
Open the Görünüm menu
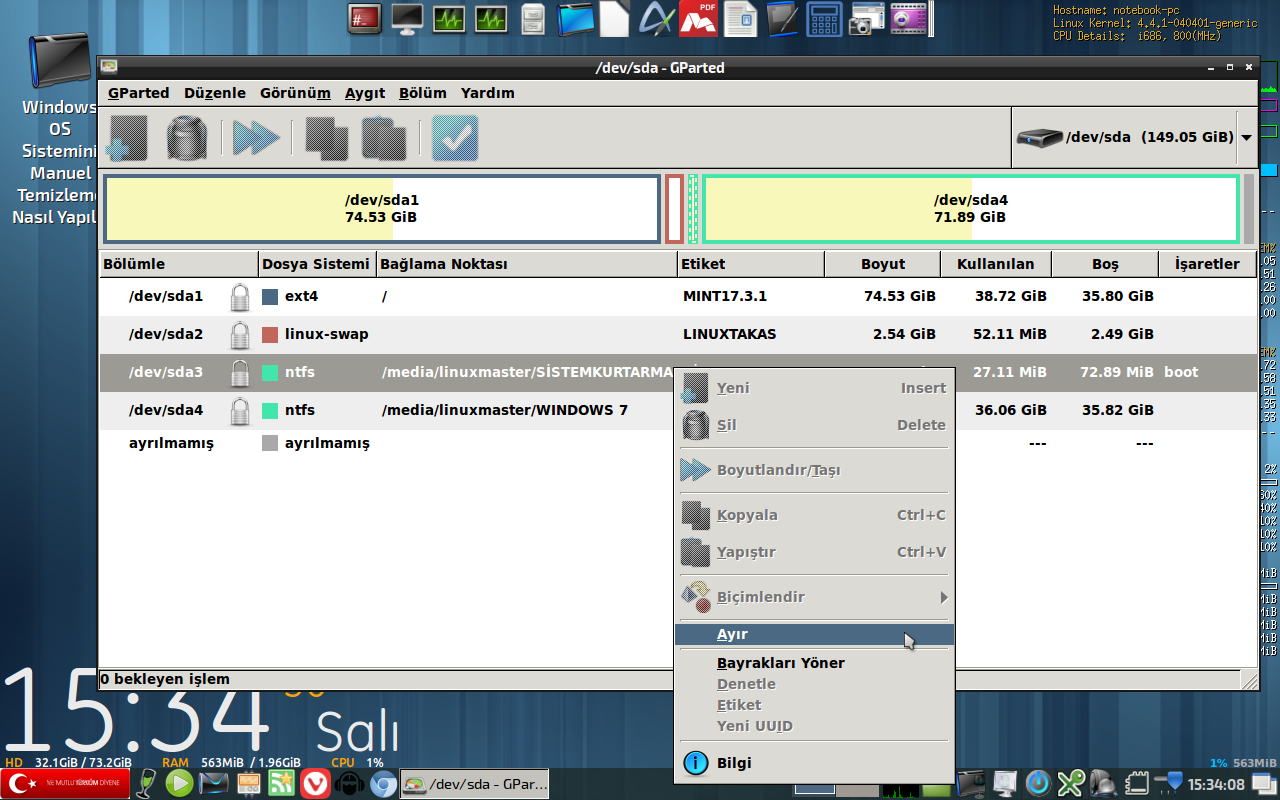(x=295, y=93)
